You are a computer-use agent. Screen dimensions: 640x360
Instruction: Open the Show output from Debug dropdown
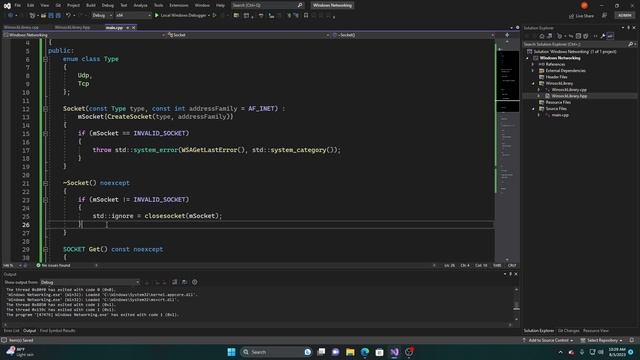tap(90, 282)
